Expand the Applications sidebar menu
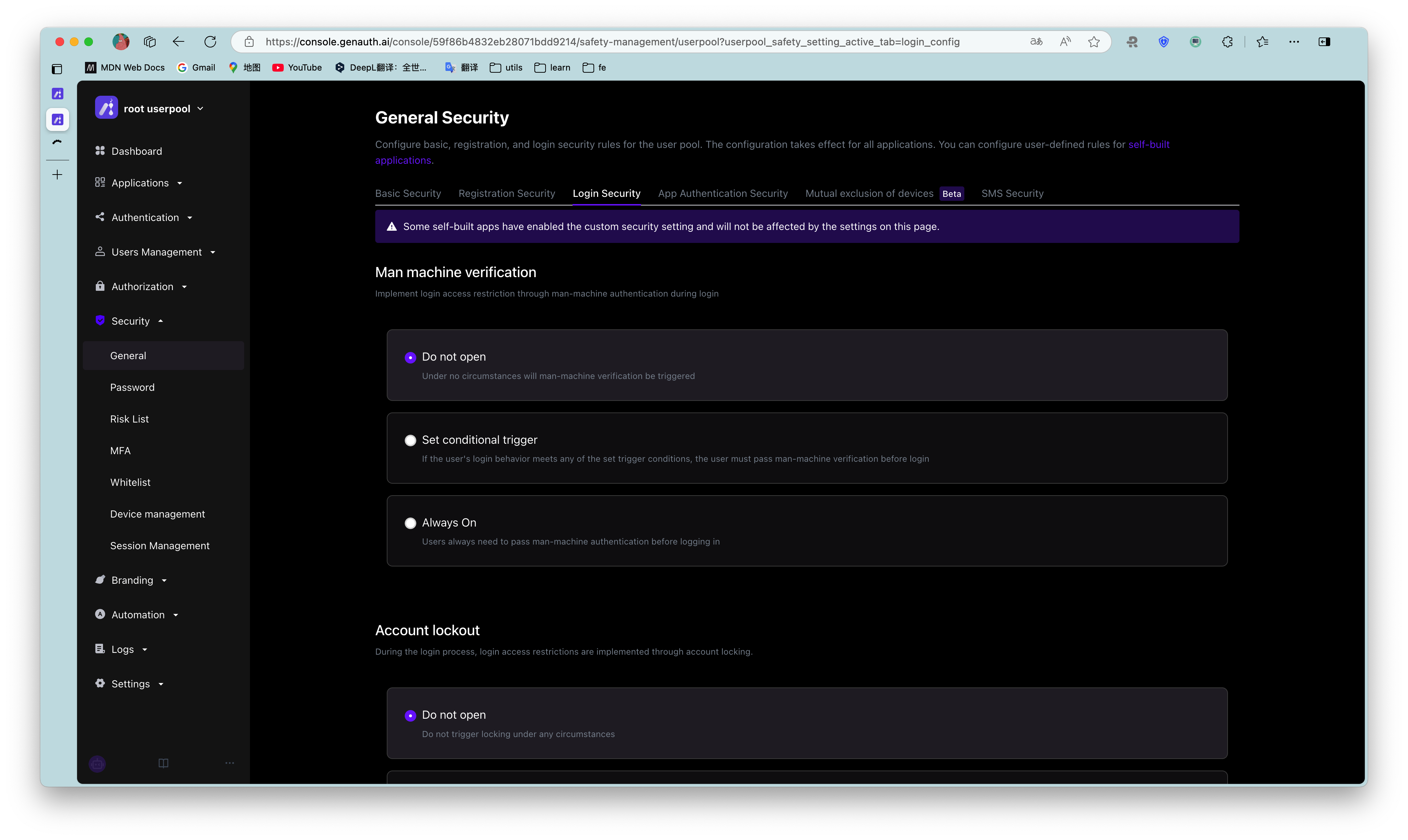Viewport: 1408px width, 840px height. click(139, 183)
